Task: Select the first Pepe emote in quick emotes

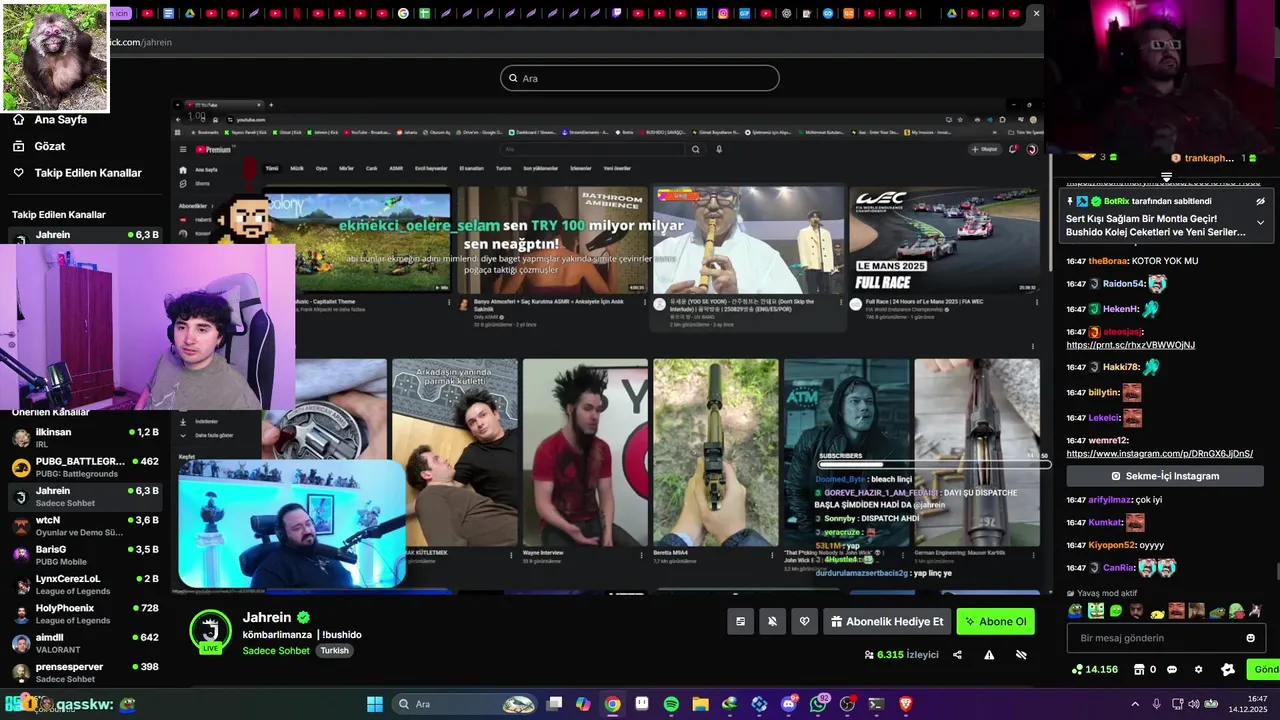Action: [1075, 611]
